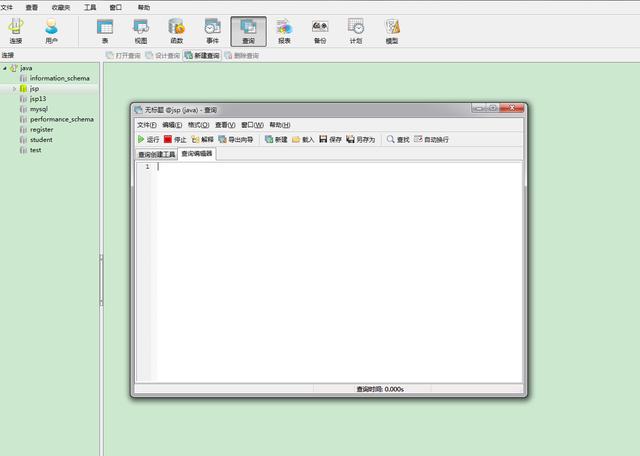Click 新建查询 button in object bar
The image size is (640, 456).
(x=201, y=56)
